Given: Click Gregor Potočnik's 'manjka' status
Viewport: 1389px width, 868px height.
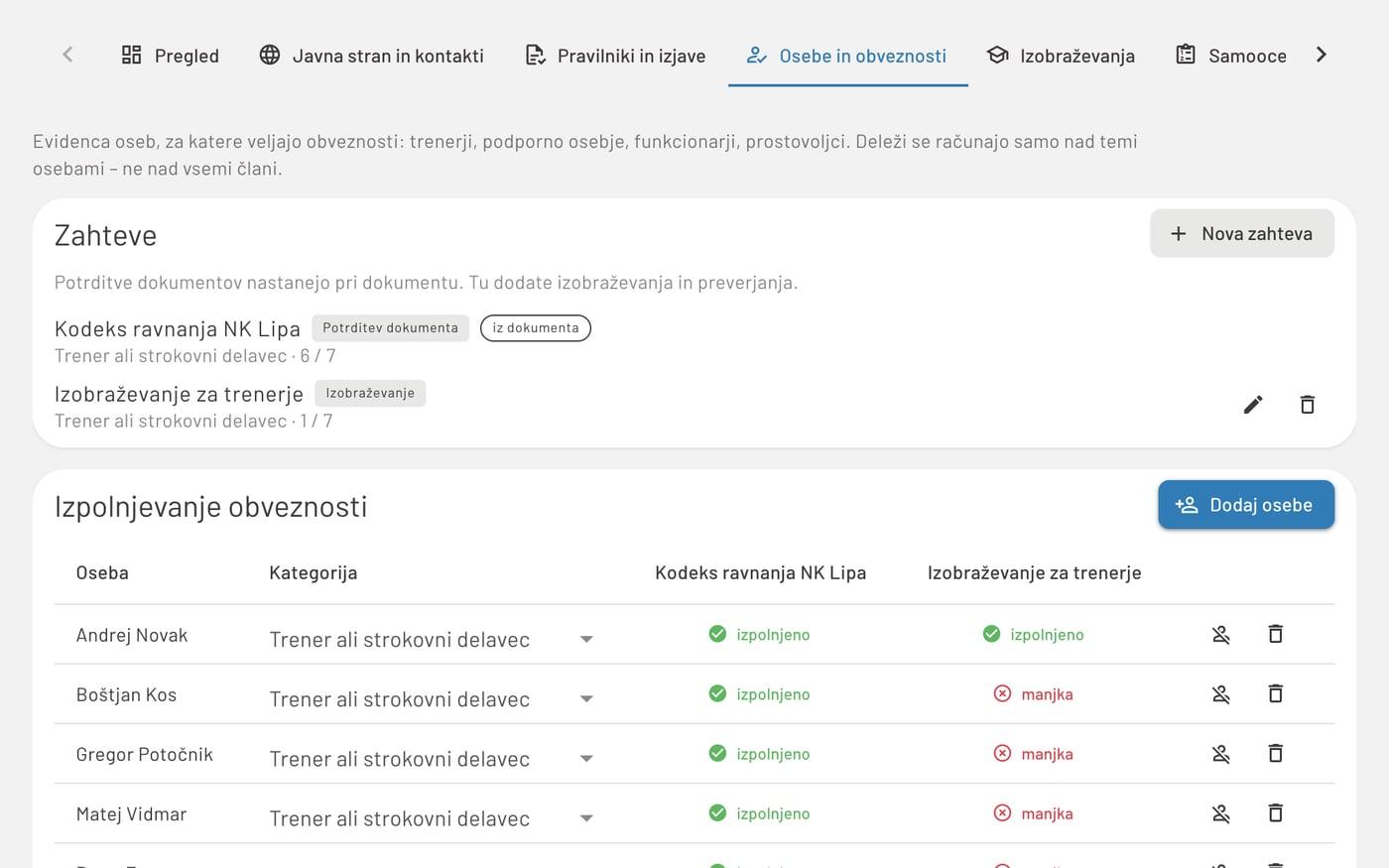Looking at the screenshot, I should [x=1034, y=754].
